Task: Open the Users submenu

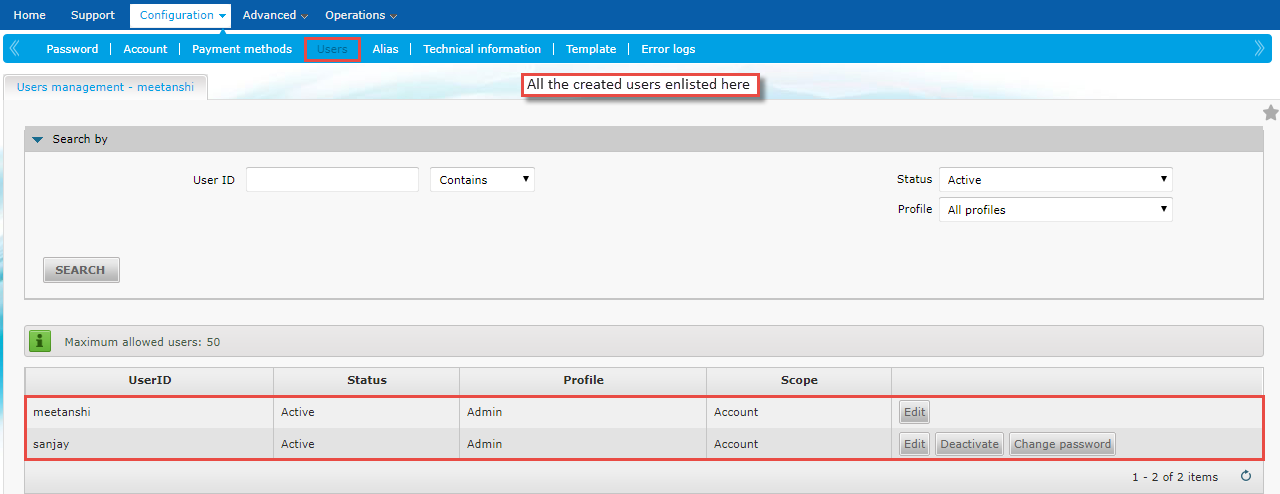Action: pos(332,49)
